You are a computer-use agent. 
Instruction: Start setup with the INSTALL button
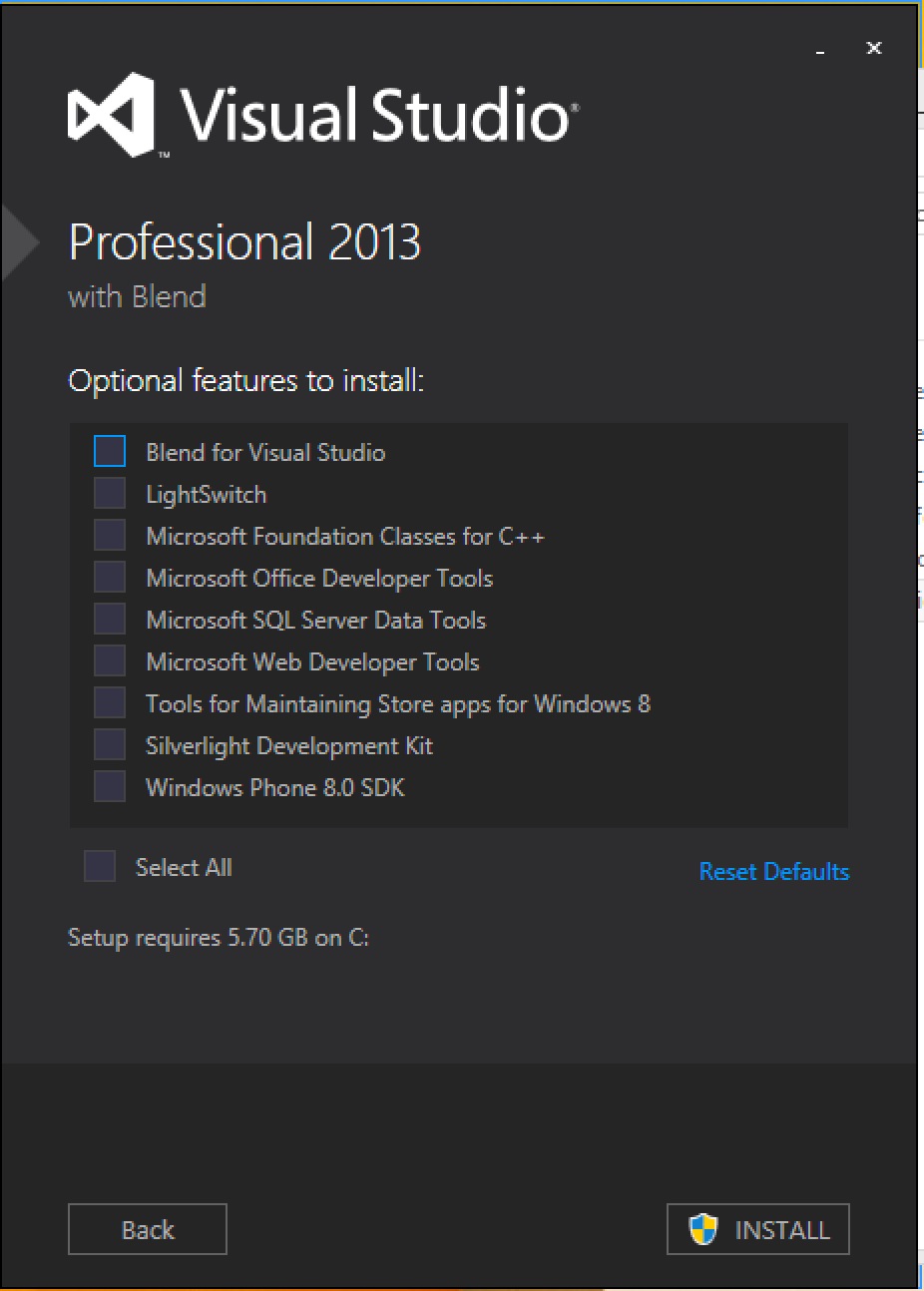[x=757, y=1229]
